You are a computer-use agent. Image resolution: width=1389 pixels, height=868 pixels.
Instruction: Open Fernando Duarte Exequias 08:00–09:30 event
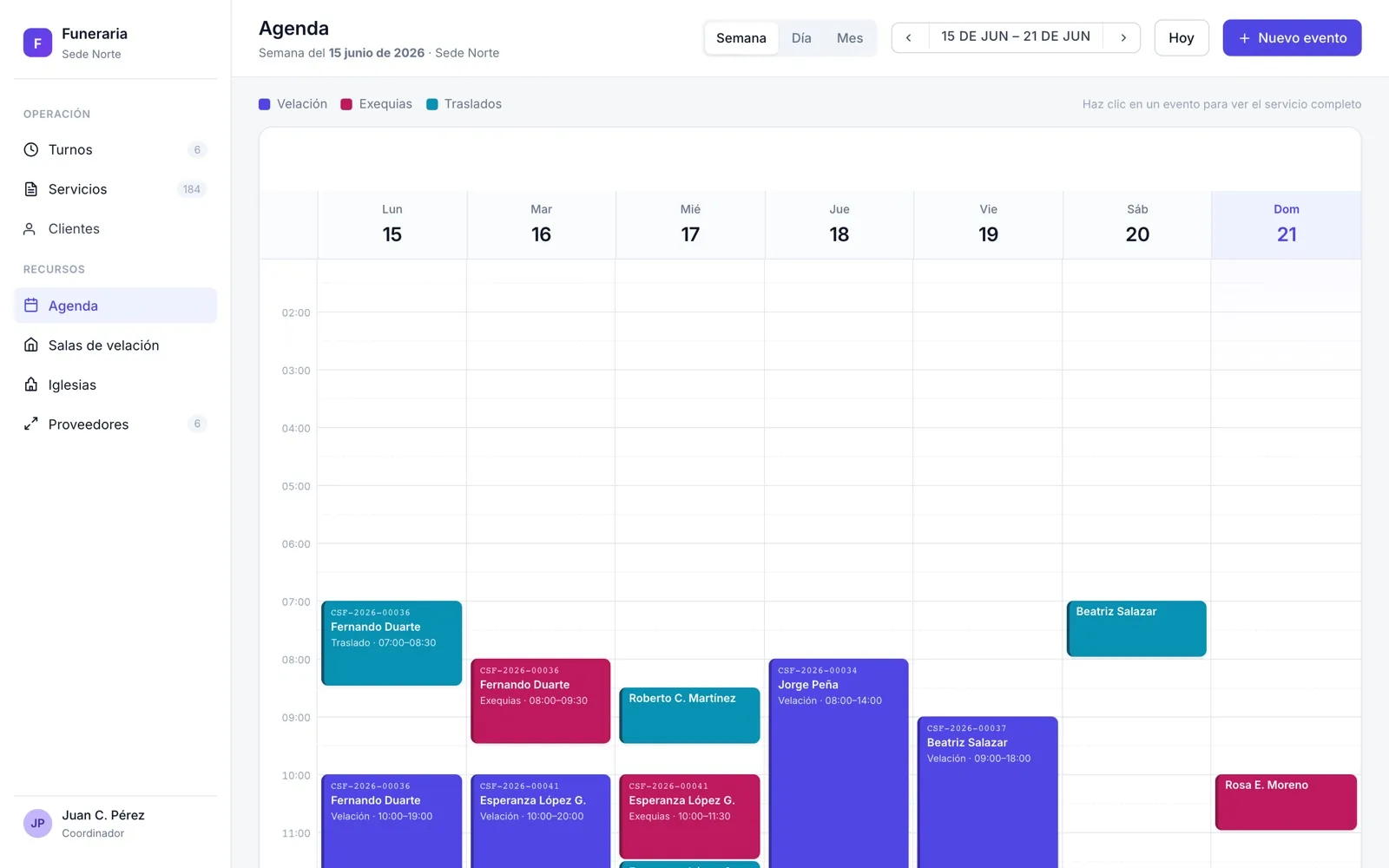[x=541, y=701]
